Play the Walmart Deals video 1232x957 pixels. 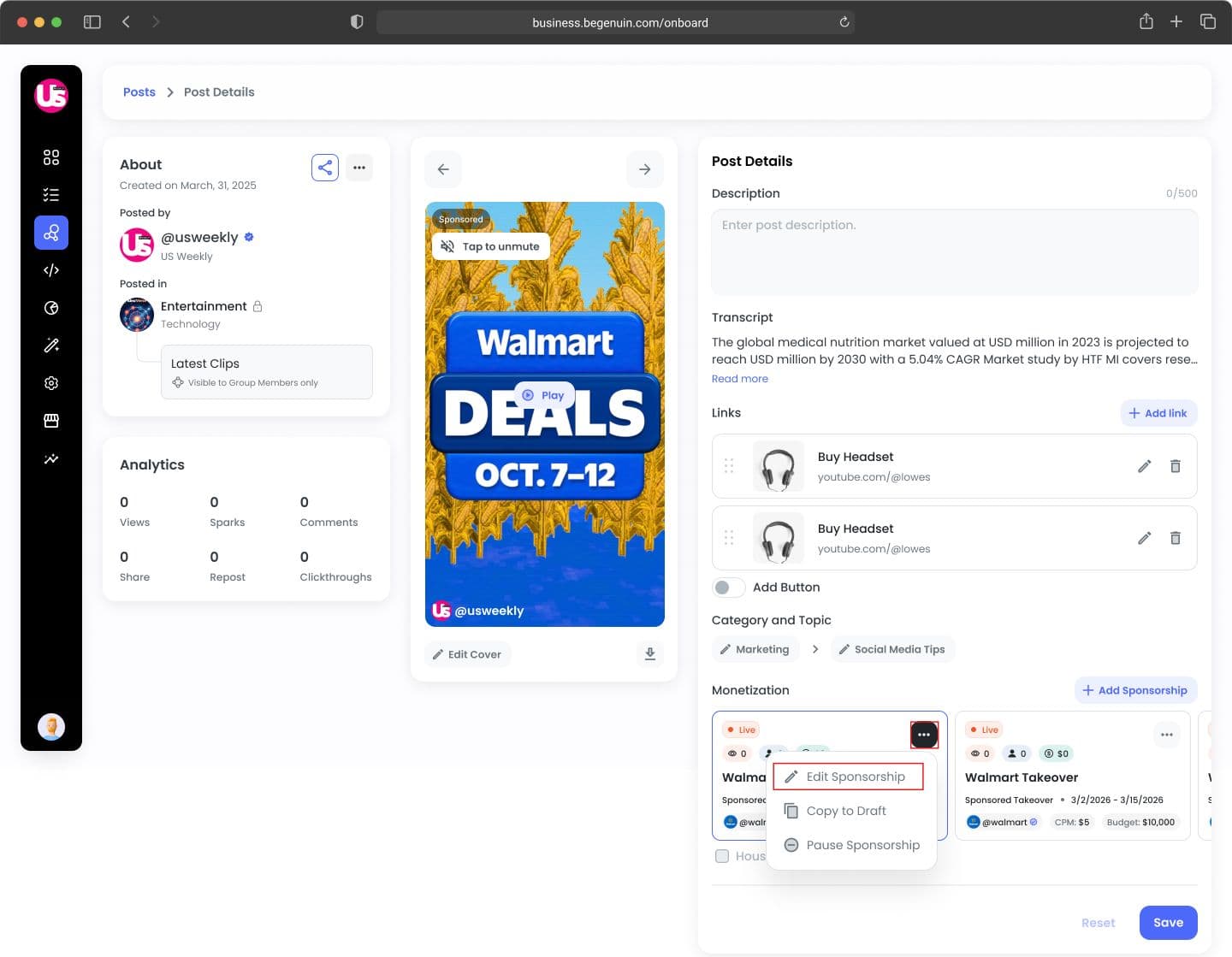545,395
